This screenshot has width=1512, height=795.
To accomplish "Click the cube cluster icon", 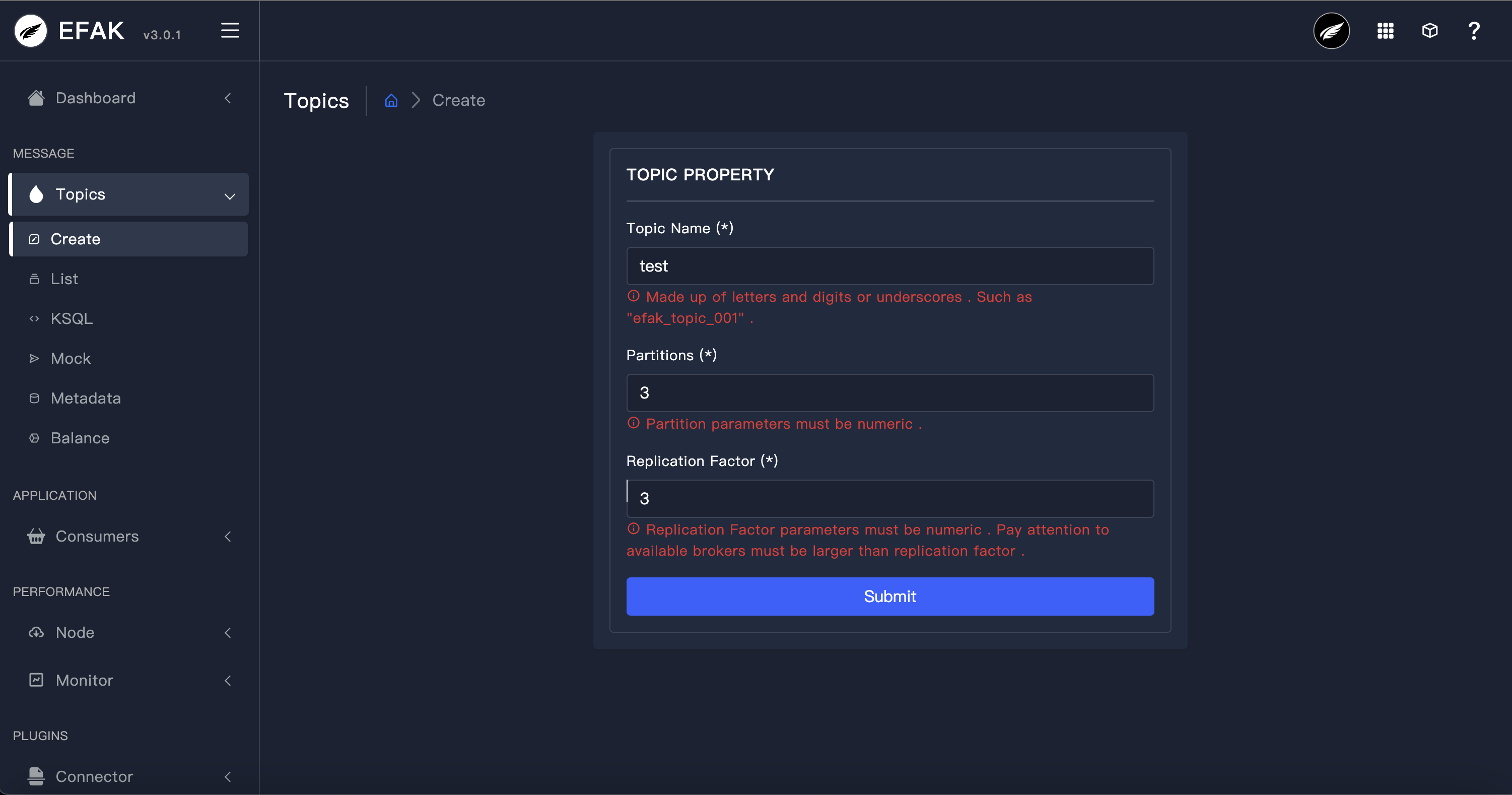I will click(x=1430, y=31).
